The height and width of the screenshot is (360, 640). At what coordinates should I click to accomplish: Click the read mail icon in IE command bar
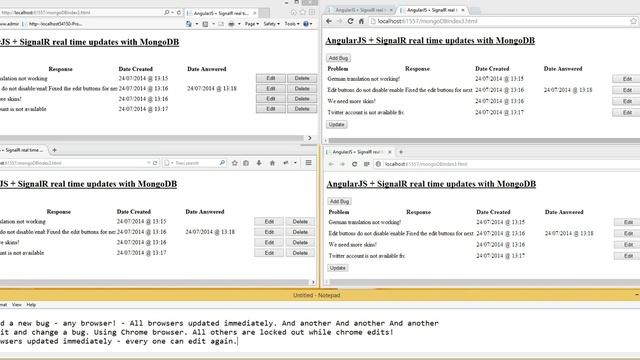pyautogui.click(x=221, y=24)
